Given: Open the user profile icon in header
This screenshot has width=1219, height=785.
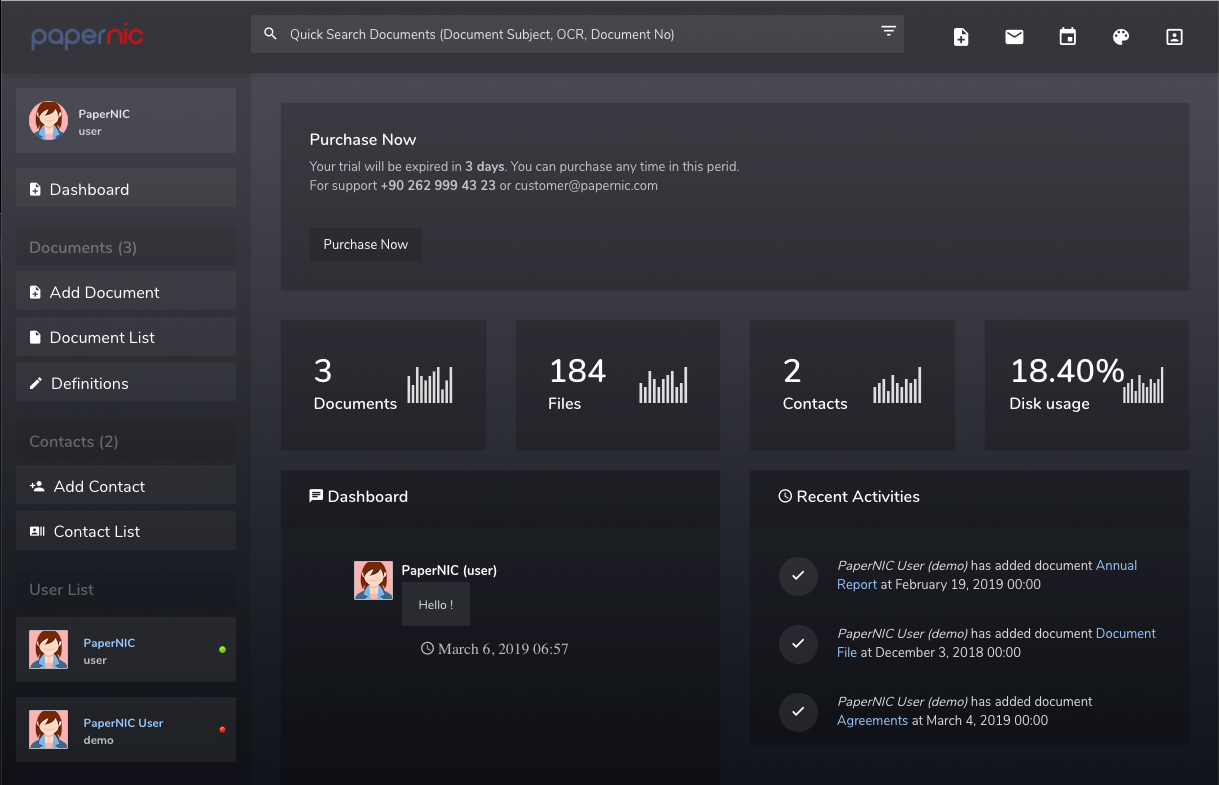Looking at the screenshot, I should pyautogui.click(x=1174, y=37).
